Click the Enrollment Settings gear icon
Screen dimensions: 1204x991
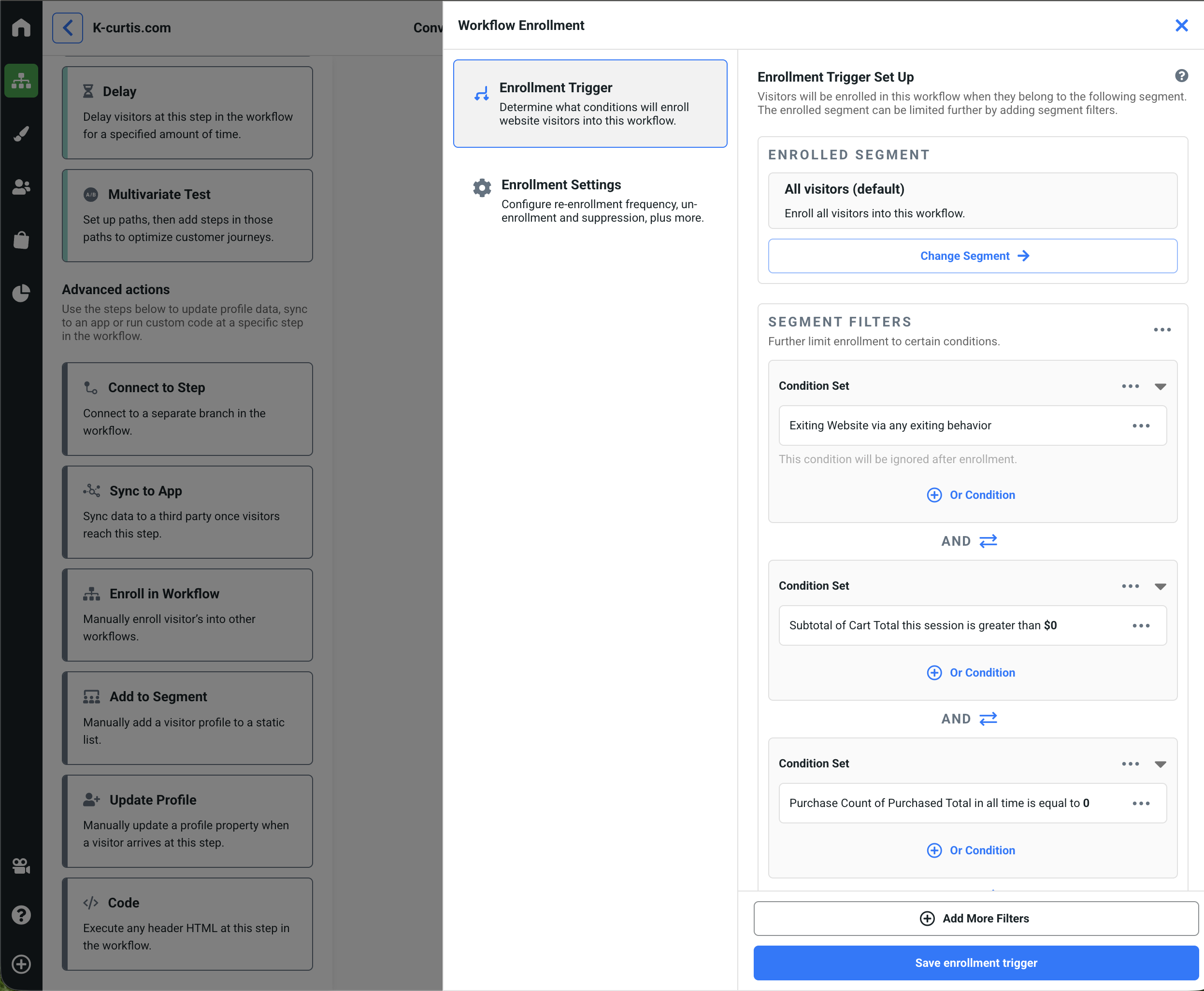coord(482,187)
